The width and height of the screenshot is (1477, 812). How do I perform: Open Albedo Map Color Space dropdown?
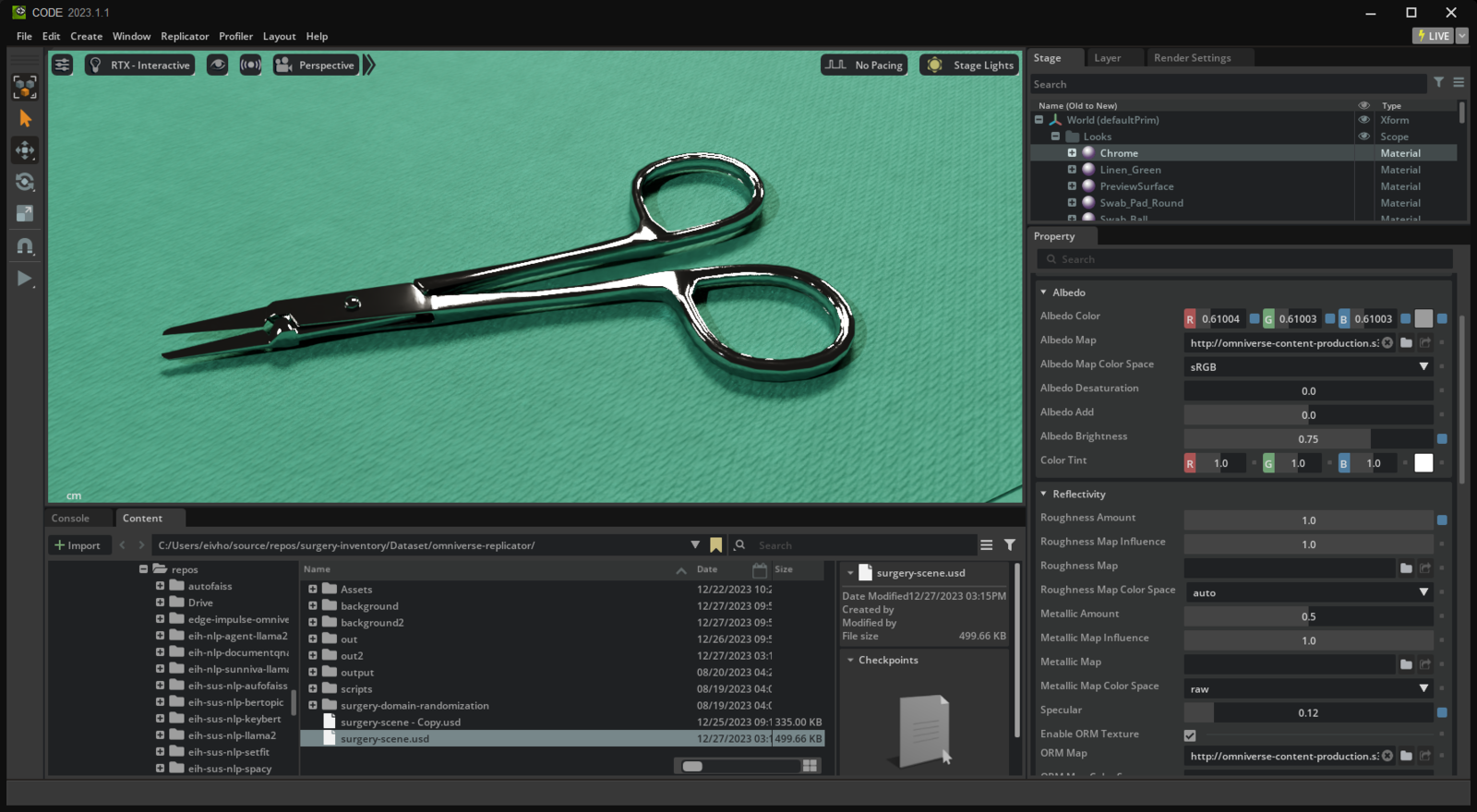tap(1307, 366)
